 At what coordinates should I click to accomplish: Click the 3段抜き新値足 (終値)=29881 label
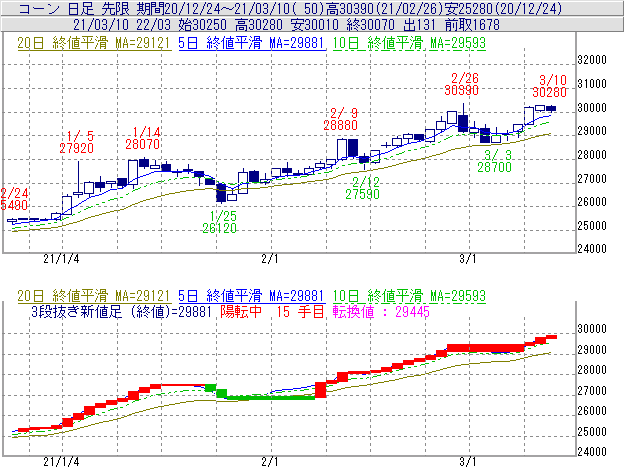pos(121,311)
